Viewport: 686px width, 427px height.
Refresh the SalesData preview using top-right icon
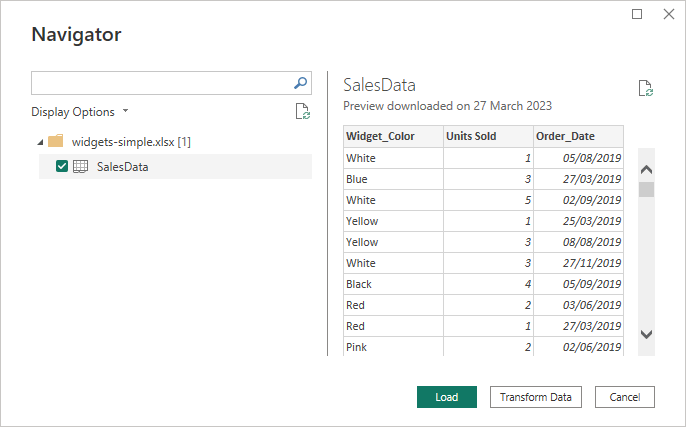pyautogui.click(x=646, y=89)
